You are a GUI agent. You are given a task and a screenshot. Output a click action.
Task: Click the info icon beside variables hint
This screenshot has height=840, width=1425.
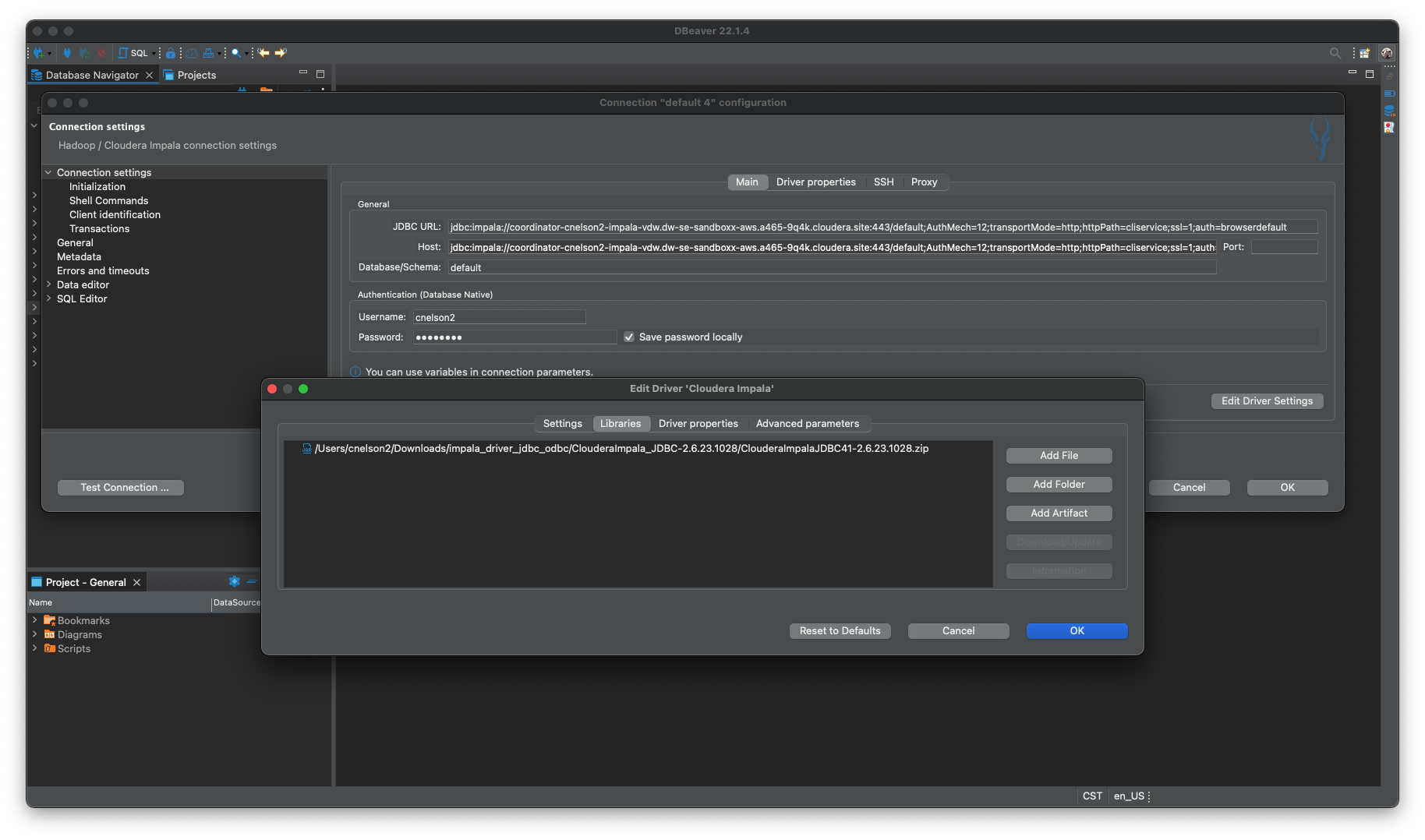(x=355, y=372)
